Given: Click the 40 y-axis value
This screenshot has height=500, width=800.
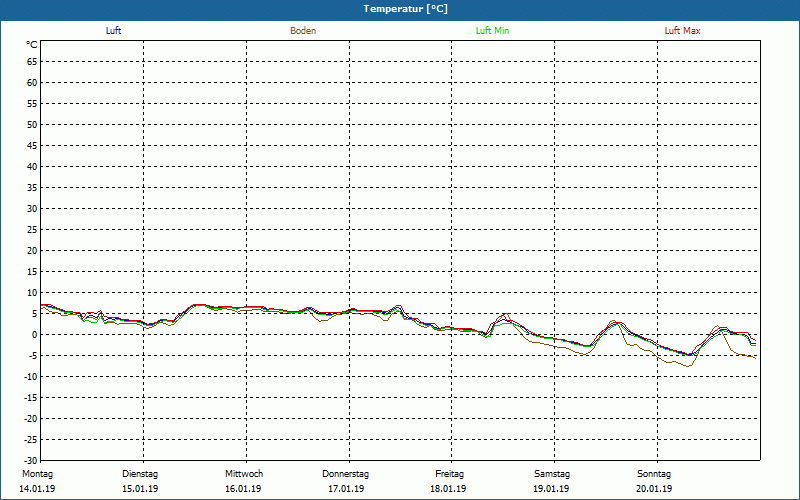Looking at the screenshot, I should (32, 167).
